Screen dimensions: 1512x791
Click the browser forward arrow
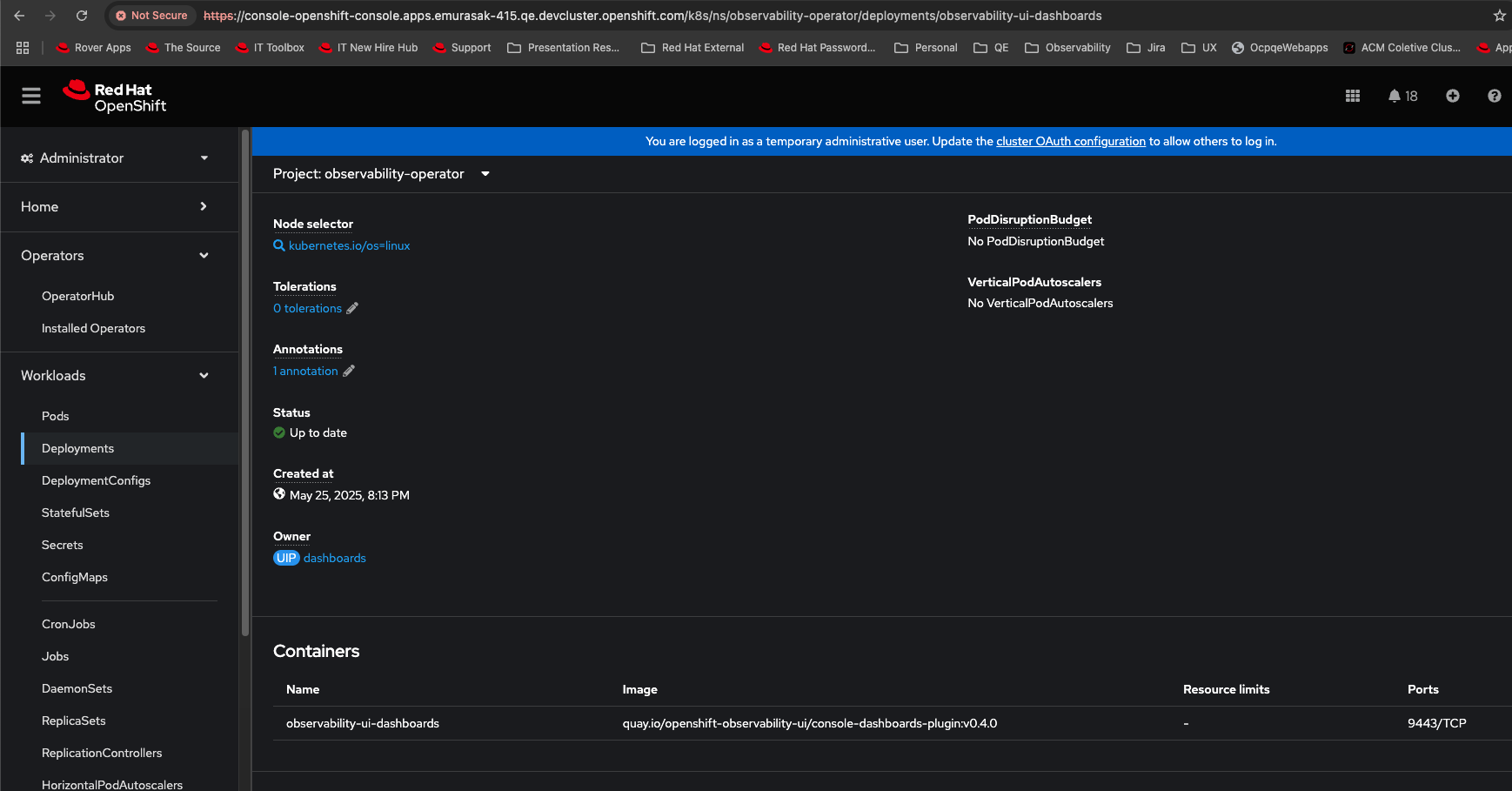tap(50, 16)
